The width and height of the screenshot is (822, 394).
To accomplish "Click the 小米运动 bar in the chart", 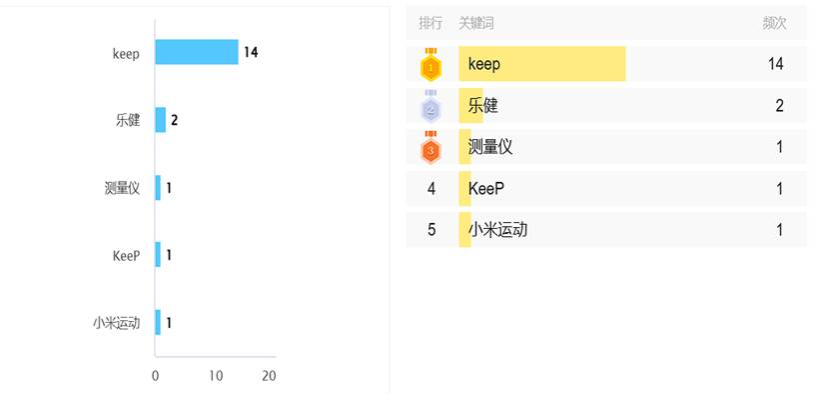I will [158, 322].
